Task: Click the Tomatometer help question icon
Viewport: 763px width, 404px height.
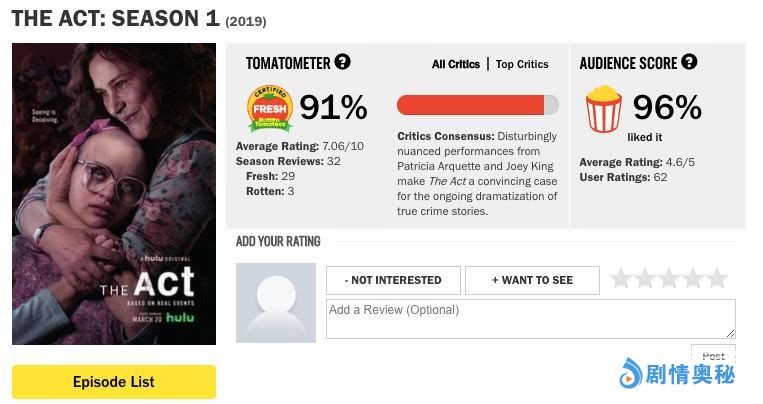Action: [x=343, y=62]
